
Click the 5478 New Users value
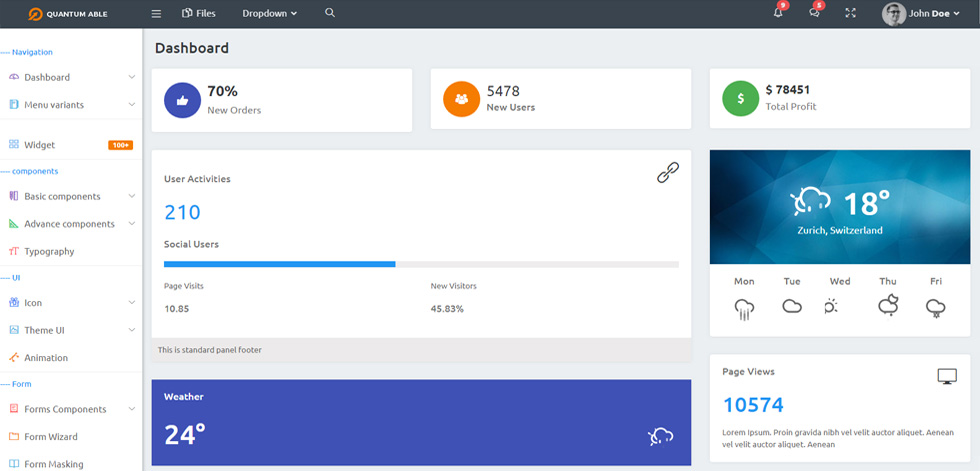(x=503, y=91)
